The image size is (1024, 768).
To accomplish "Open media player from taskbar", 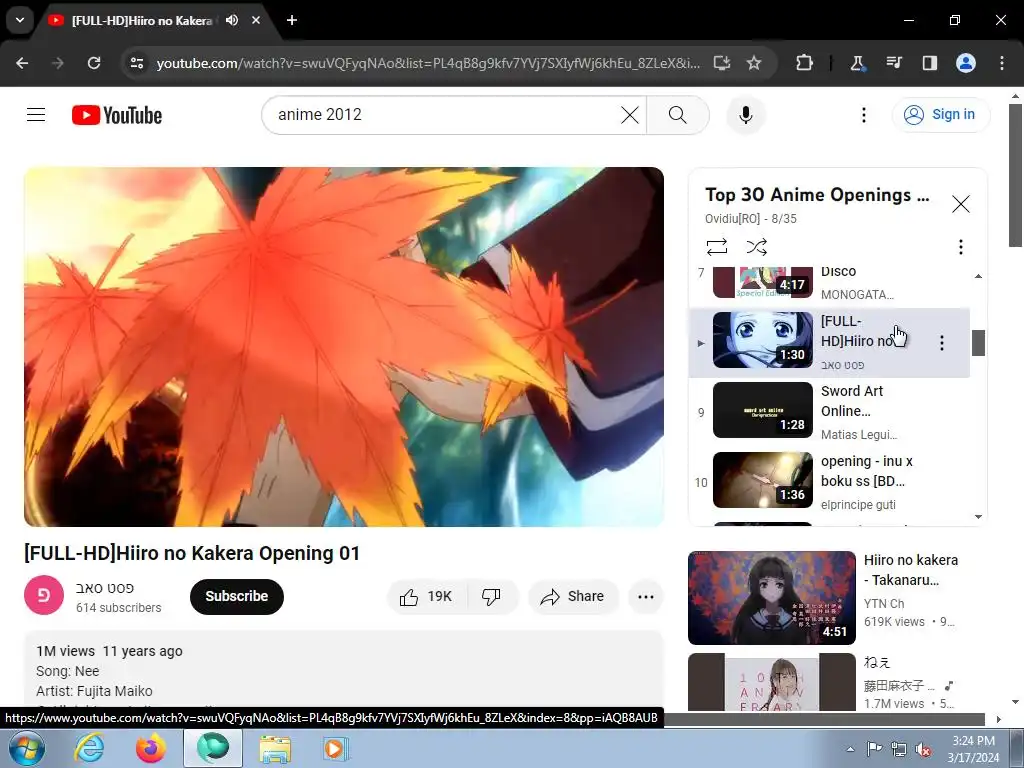I will [336, 748].
